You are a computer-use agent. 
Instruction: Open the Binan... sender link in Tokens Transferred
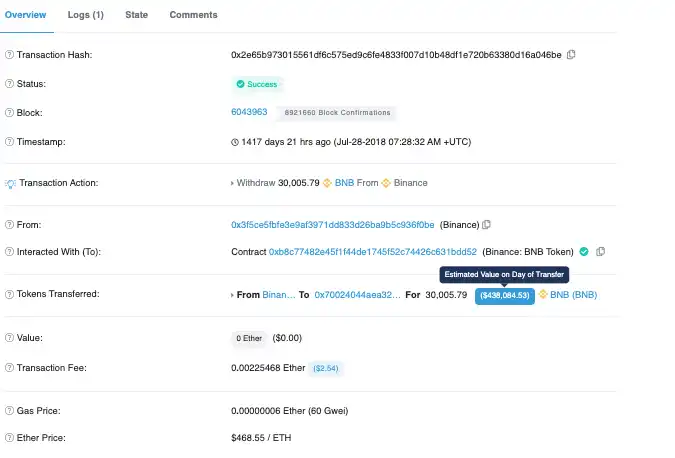point(279,295)
